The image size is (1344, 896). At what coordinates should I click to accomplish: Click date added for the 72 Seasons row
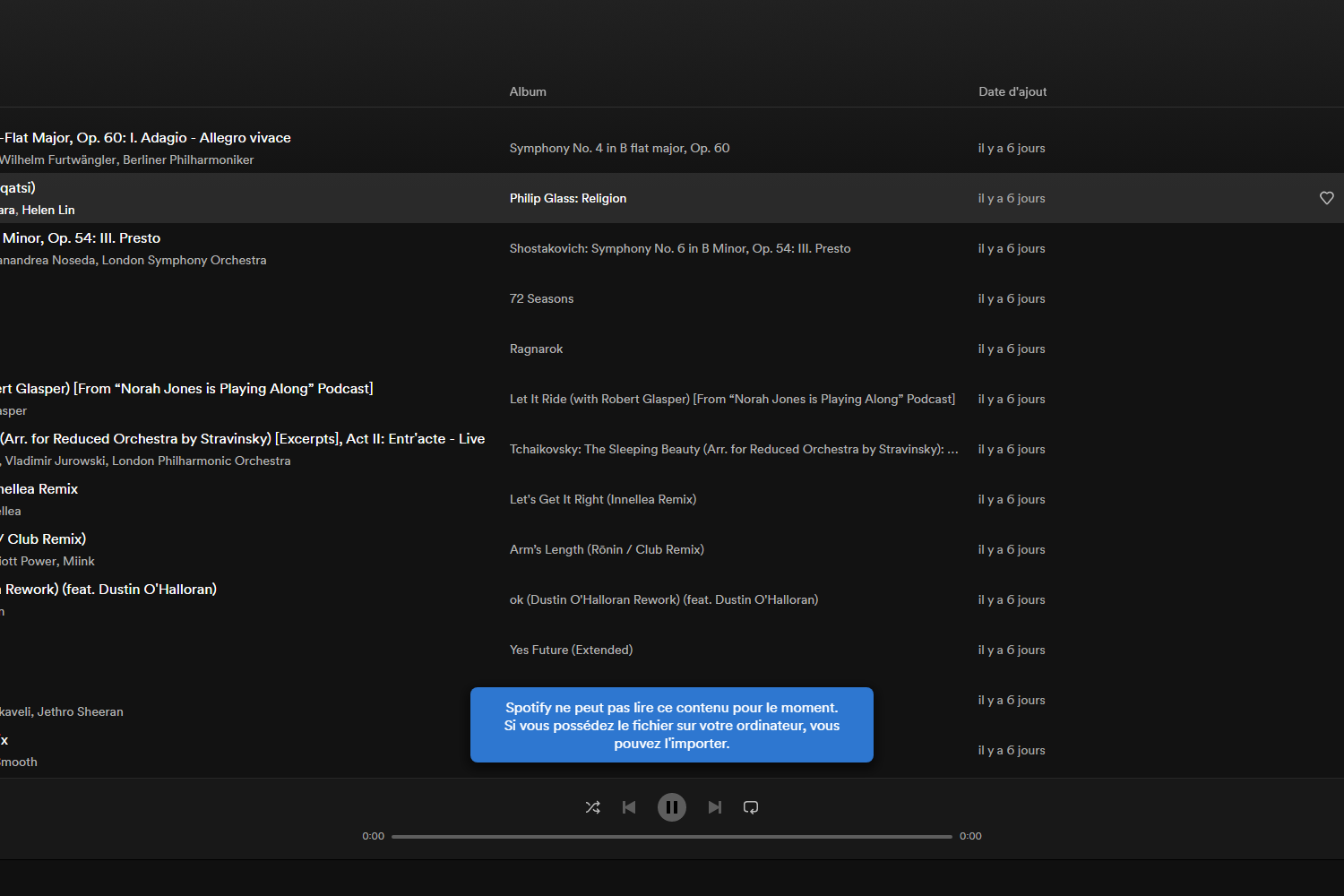coord(1012,298)
